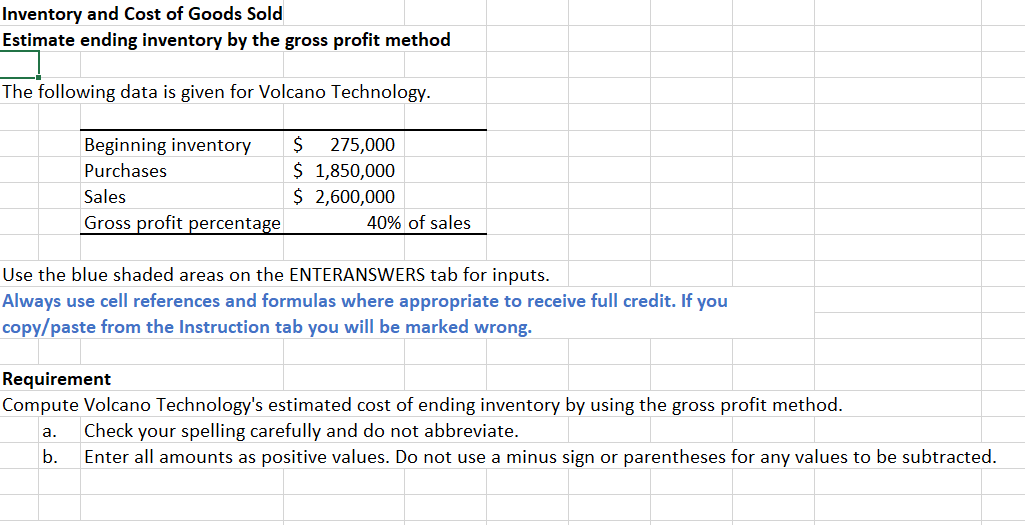This screenshot has height=525, width=1025.
Task: Click the 'copy/paste from the Instruction tab' line
Action: [267, 327]
